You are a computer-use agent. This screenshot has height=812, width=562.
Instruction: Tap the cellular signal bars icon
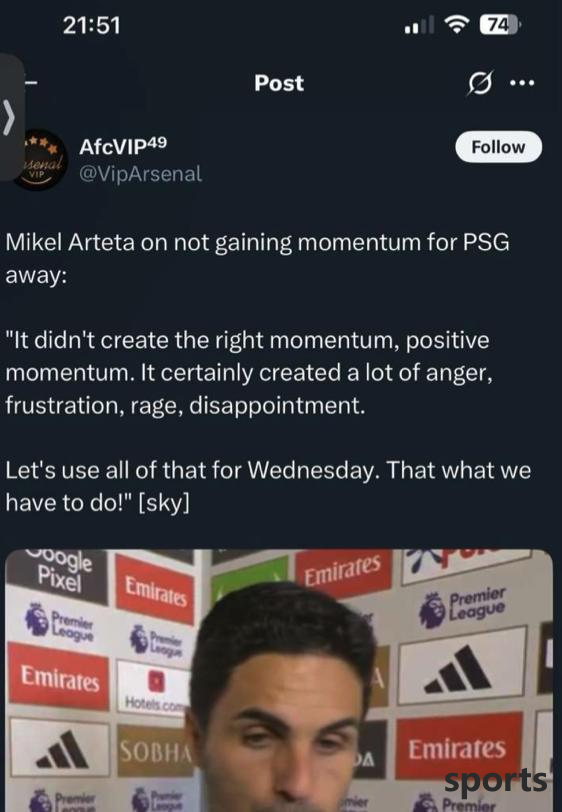point(419,25)
